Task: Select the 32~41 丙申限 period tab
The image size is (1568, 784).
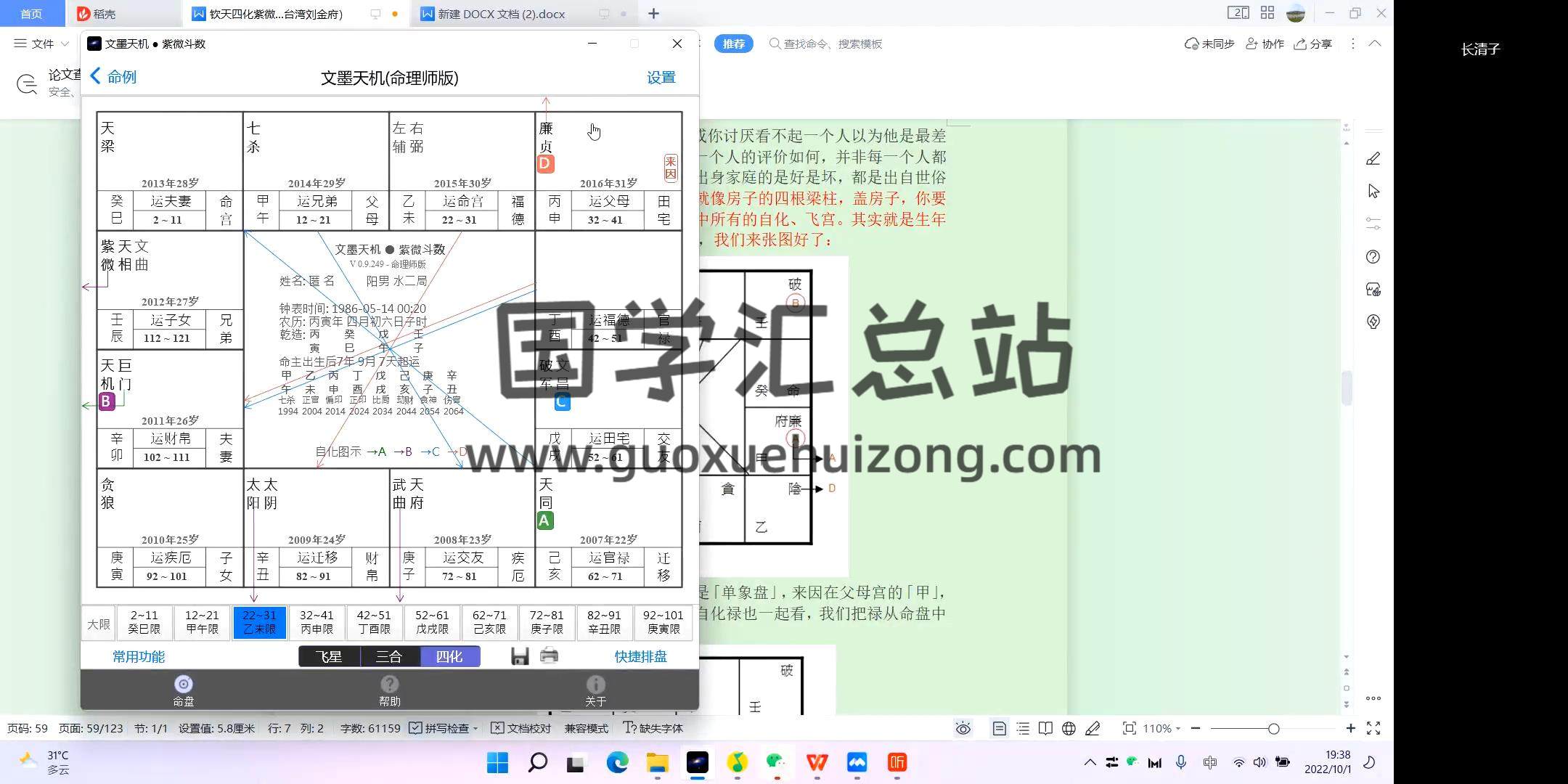Action: [317, 622]
